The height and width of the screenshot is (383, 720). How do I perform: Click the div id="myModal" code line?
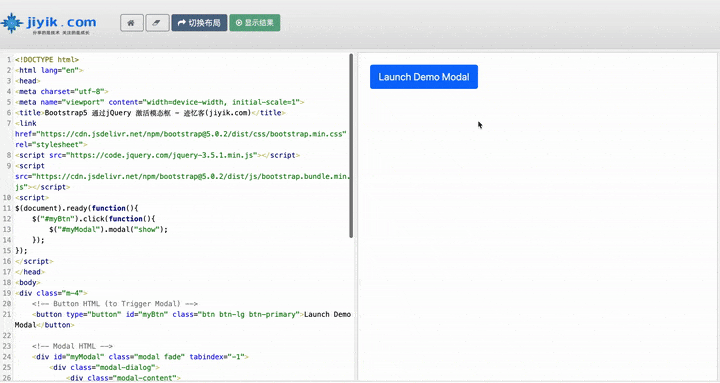(x=140, y=357)
